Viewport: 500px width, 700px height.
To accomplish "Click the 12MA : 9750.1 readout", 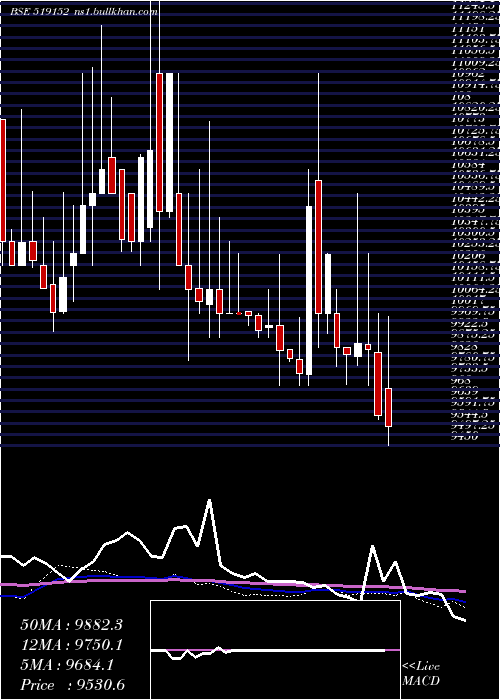I will pos(72,645).
